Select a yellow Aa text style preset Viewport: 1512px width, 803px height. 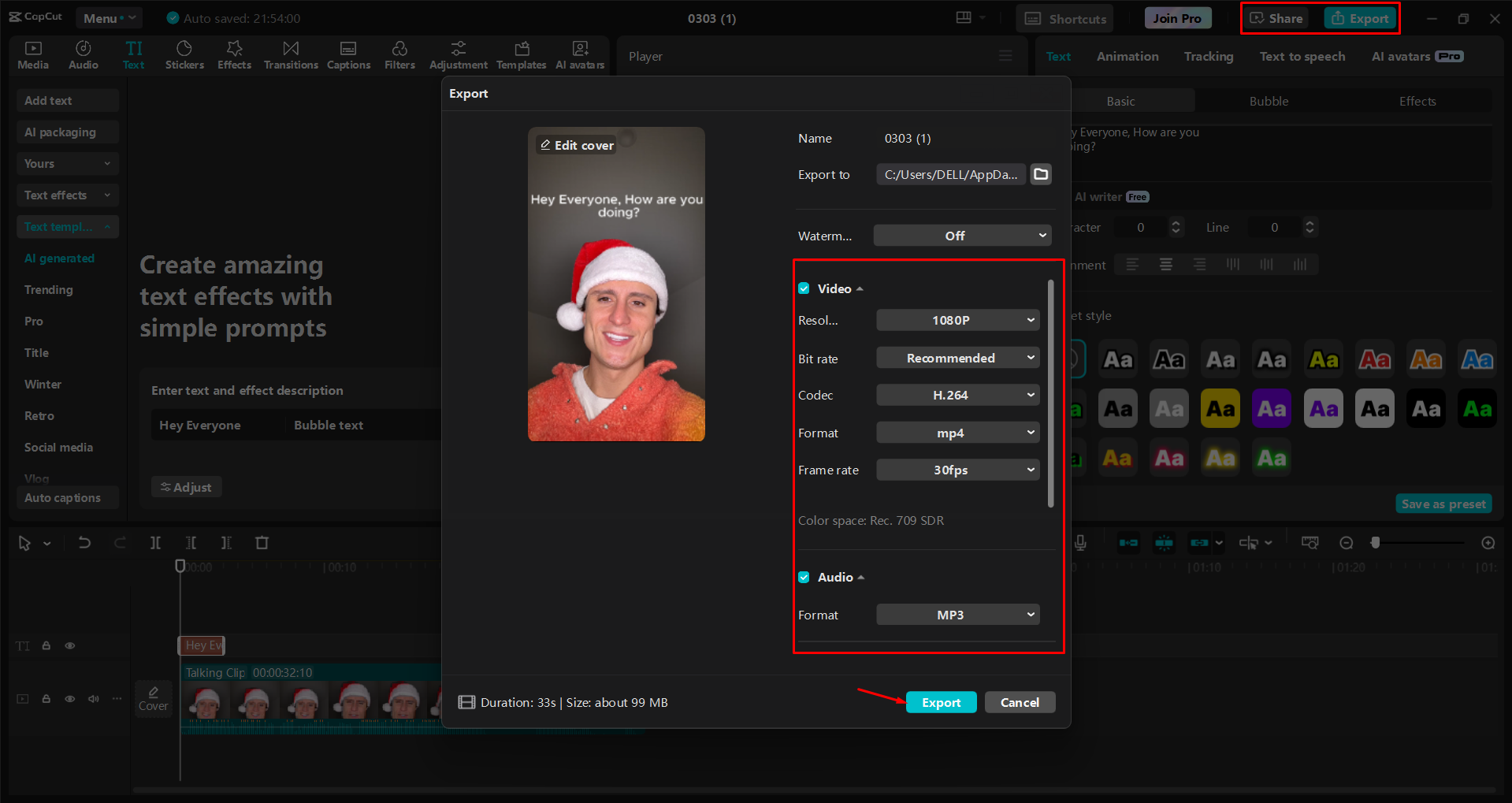1323,359
